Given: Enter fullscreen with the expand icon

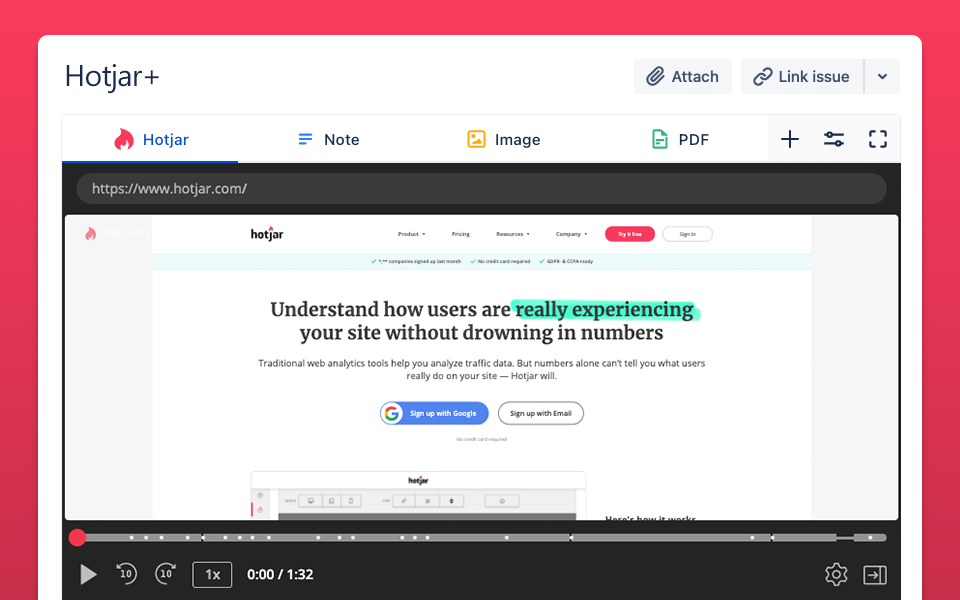Looking at the screenshot, I should click(878, 139).
